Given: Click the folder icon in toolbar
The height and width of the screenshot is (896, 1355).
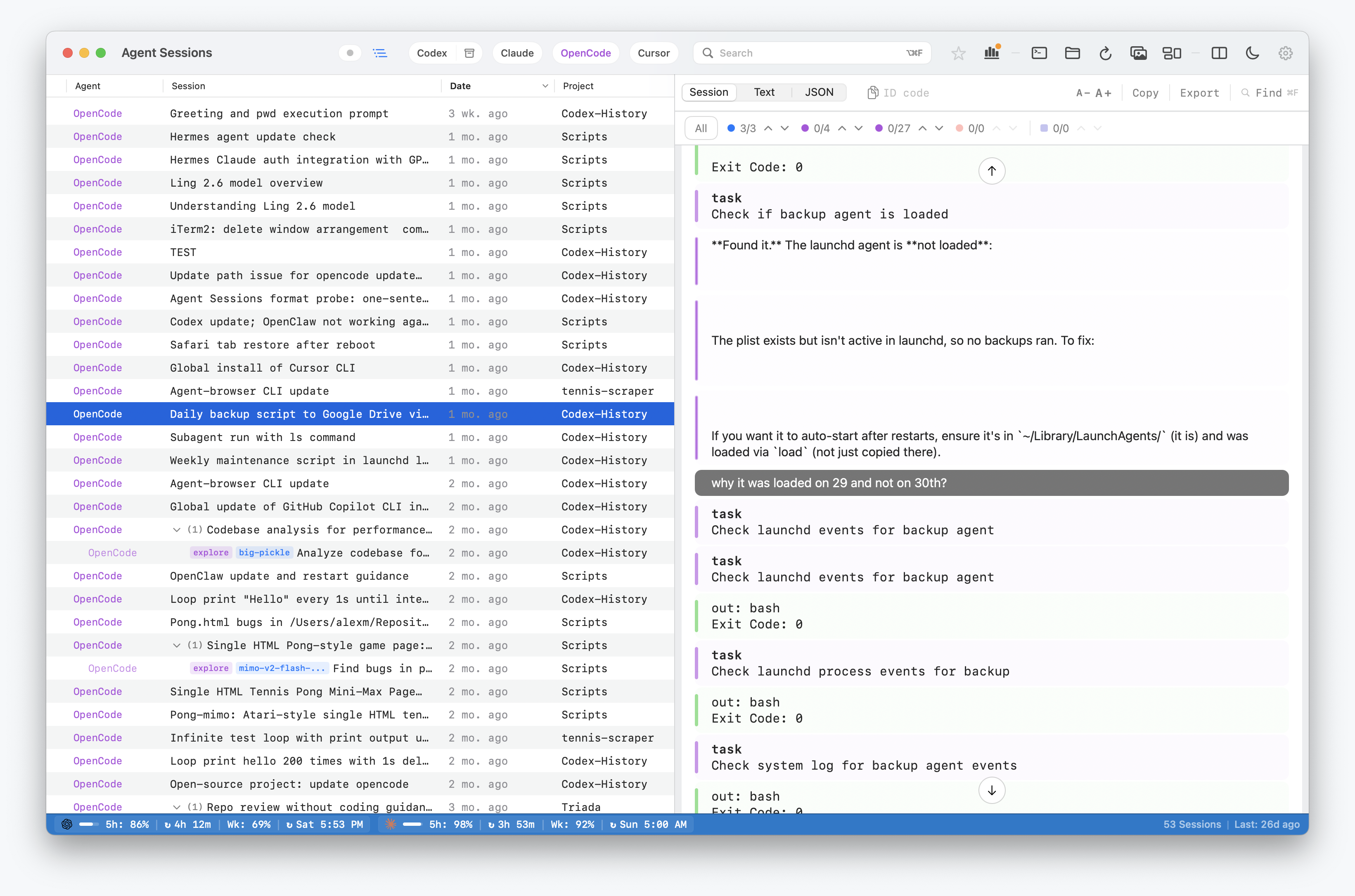Looking at the screenshot, I should pos(1072,53).
